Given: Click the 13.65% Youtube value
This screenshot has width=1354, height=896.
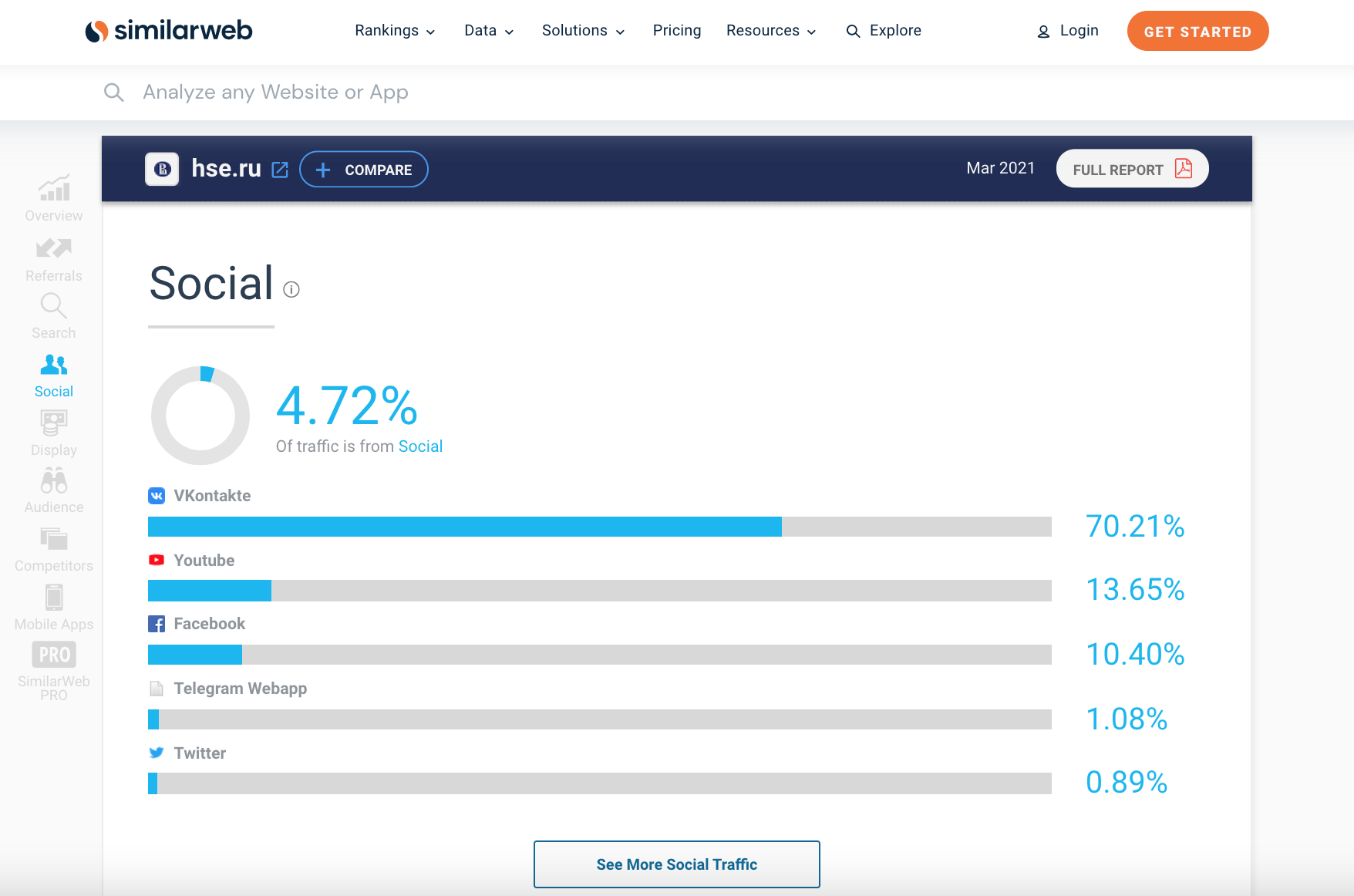Looking at the screenshot, I should tap(1135, 590).
